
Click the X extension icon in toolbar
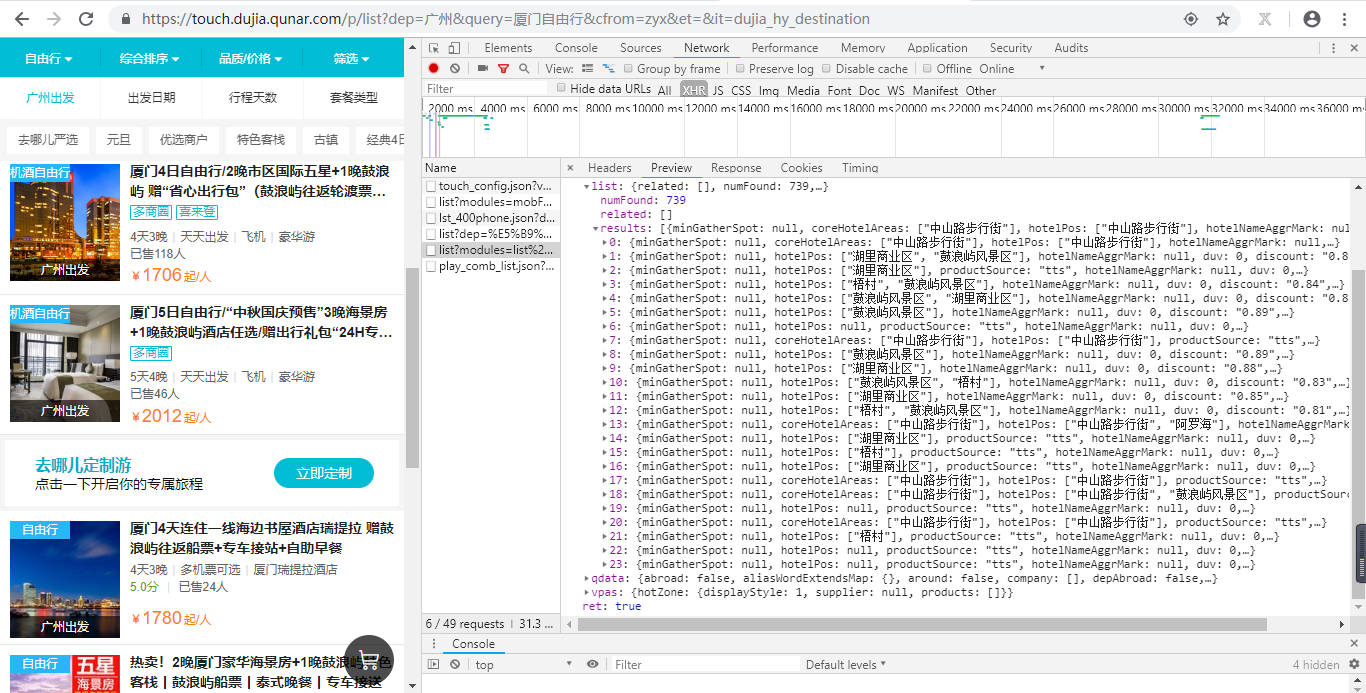1264,19
